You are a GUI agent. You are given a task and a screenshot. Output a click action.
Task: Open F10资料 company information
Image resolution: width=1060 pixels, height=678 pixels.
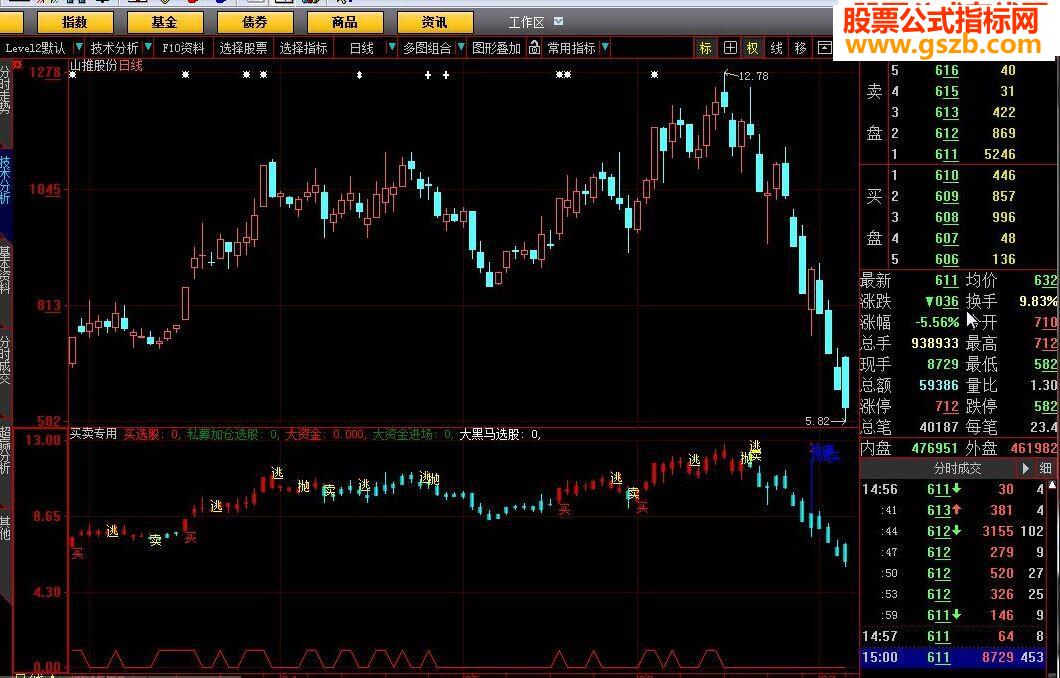tap(183, 48)
